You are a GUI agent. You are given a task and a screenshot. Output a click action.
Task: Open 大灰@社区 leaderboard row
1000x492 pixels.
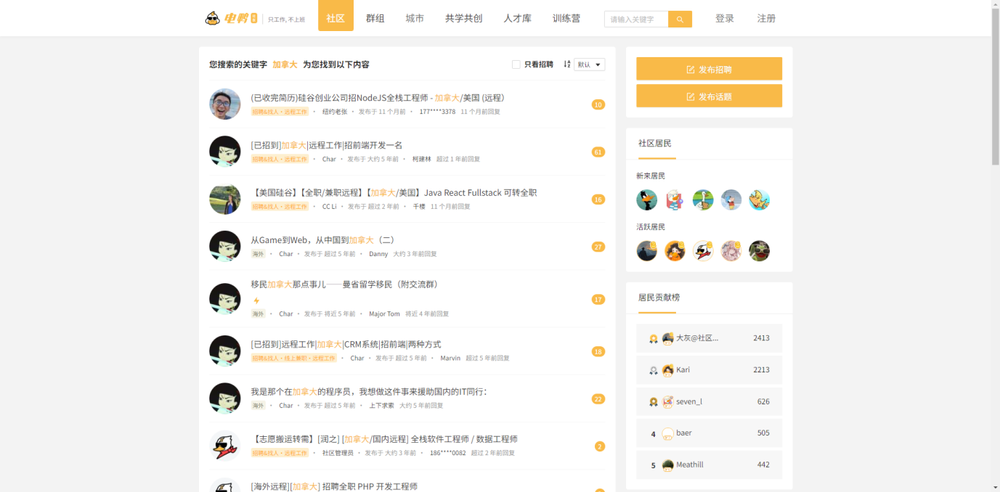click(709, 338)
